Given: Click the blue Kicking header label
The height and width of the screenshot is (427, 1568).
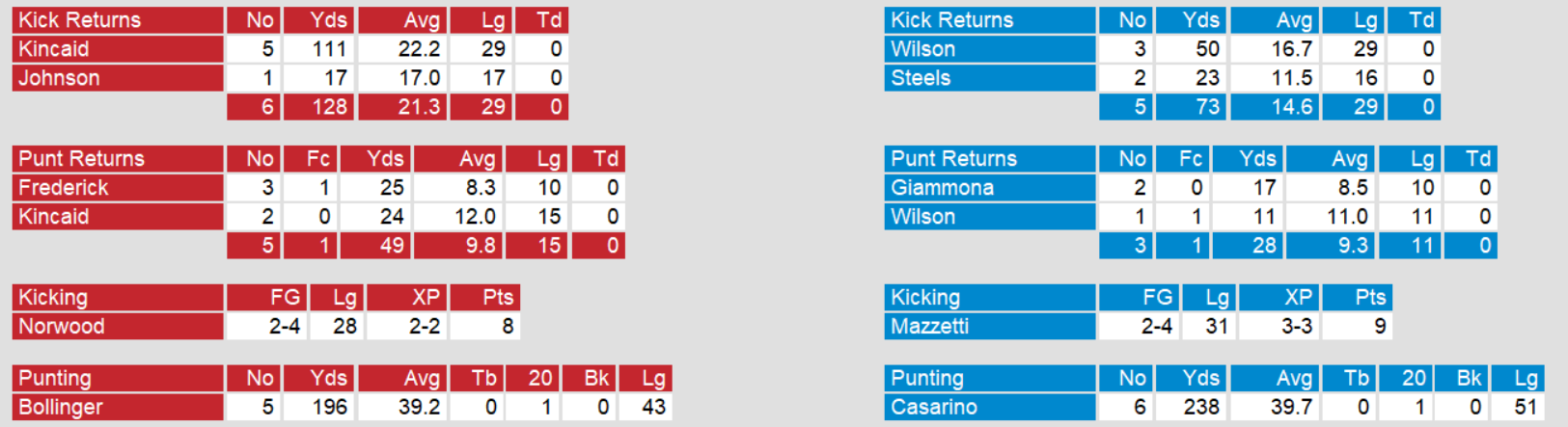Looking at the screenshot, I should coord(990,298).
